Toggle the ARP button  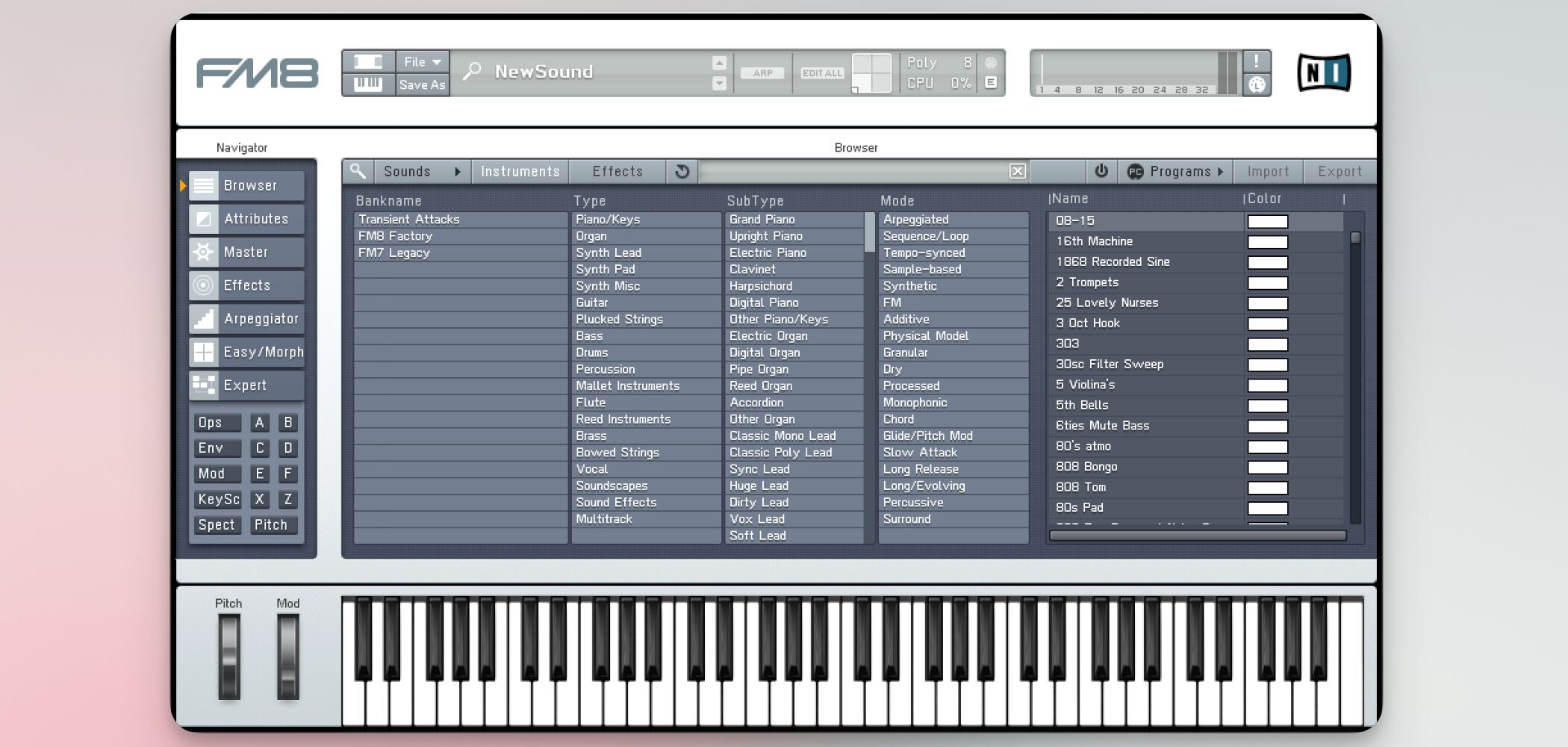[x=762, y=73]
